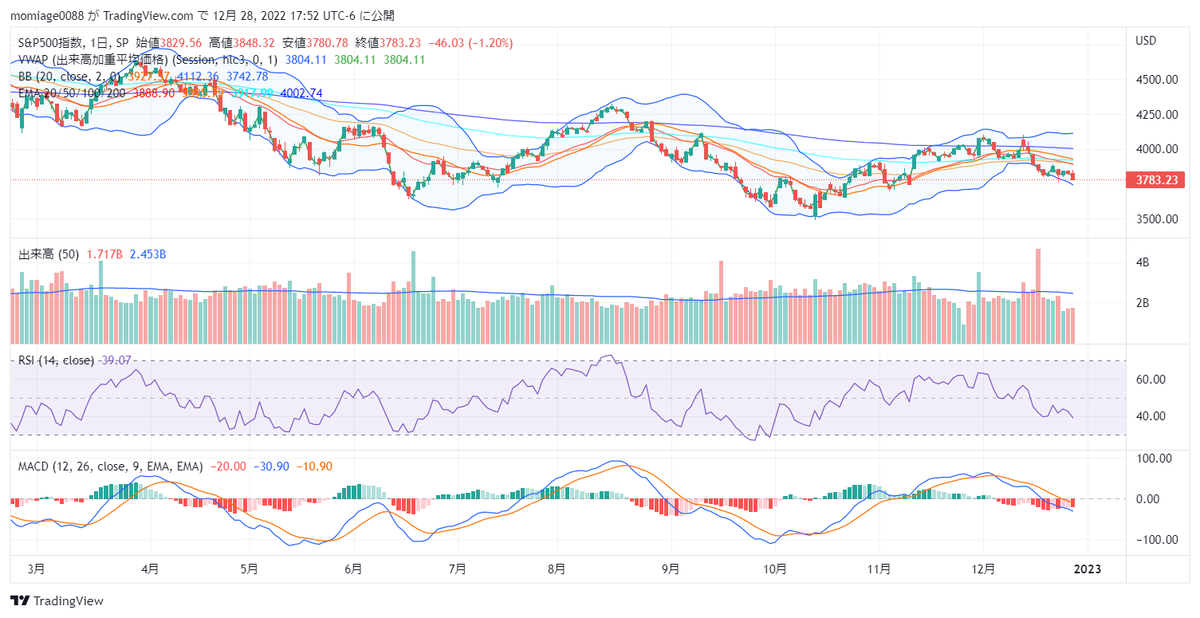Select the BB (20, close, 2, 0) indicator legend
The width and height of the screenshot is (1200, 618).
[x=70, y=76]
